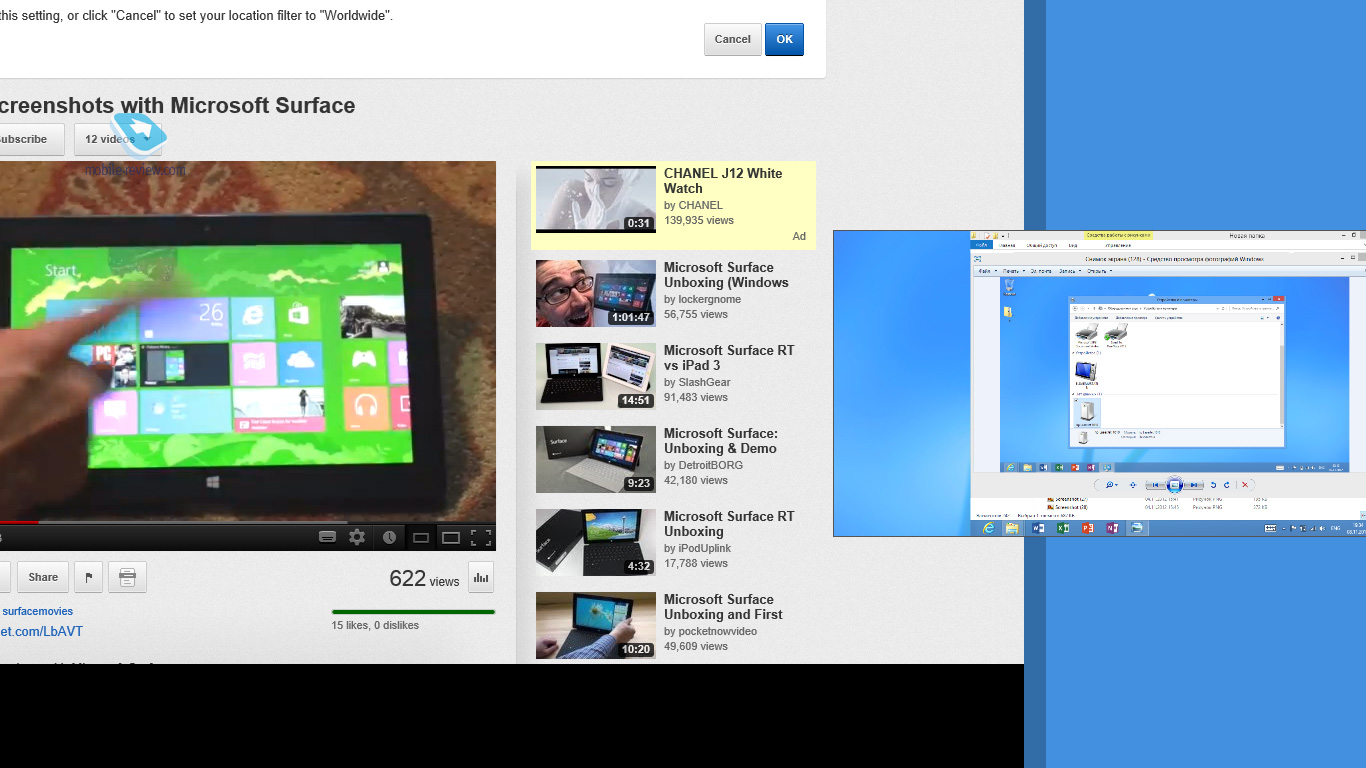The image size is (1366, 768).
Task: Select Вид tab in Explorer ribbon
Action: (1072, 245)
